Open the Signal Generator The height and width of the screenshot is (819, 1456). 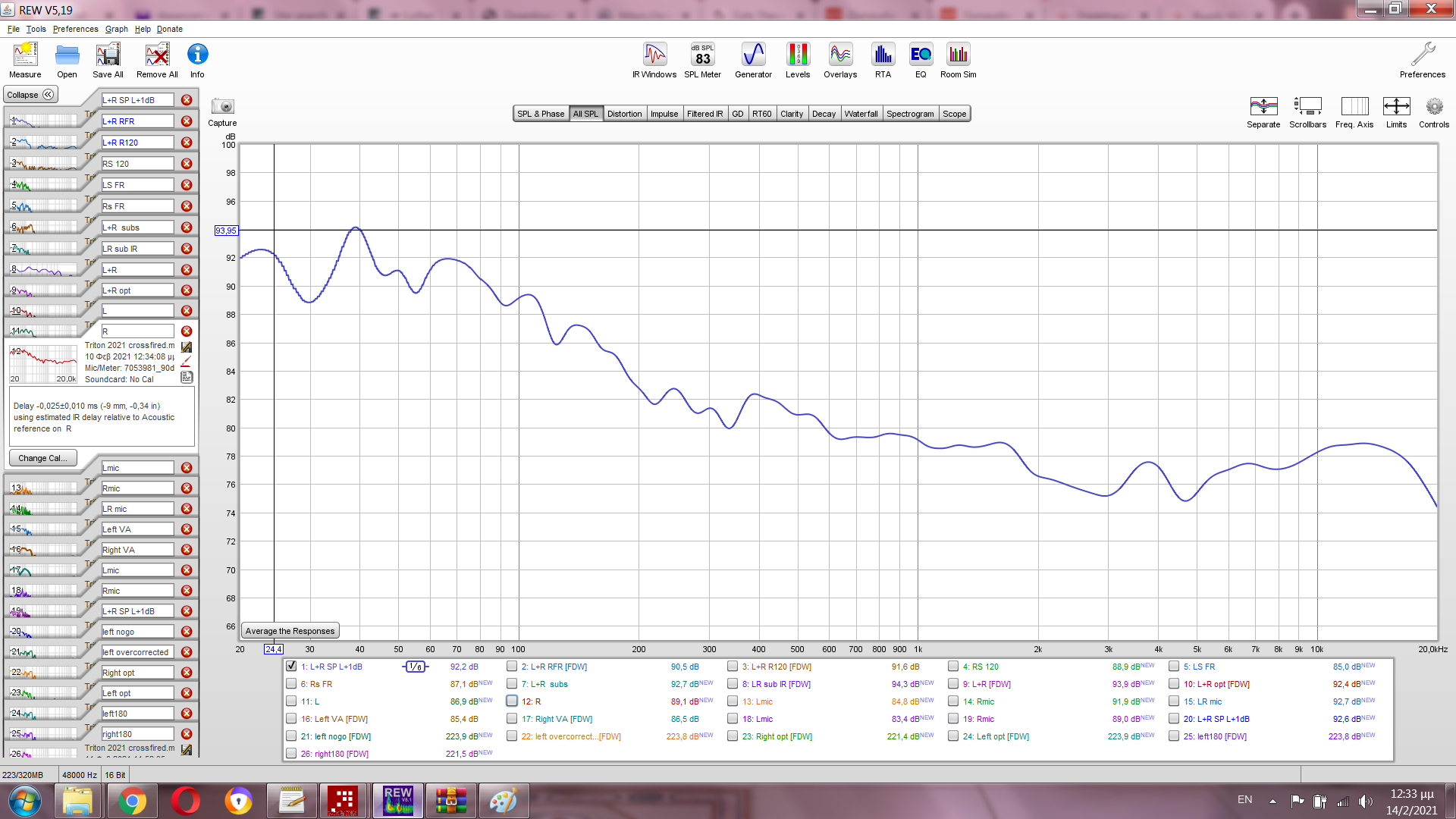pyautogui.click(x=753, y=60)
